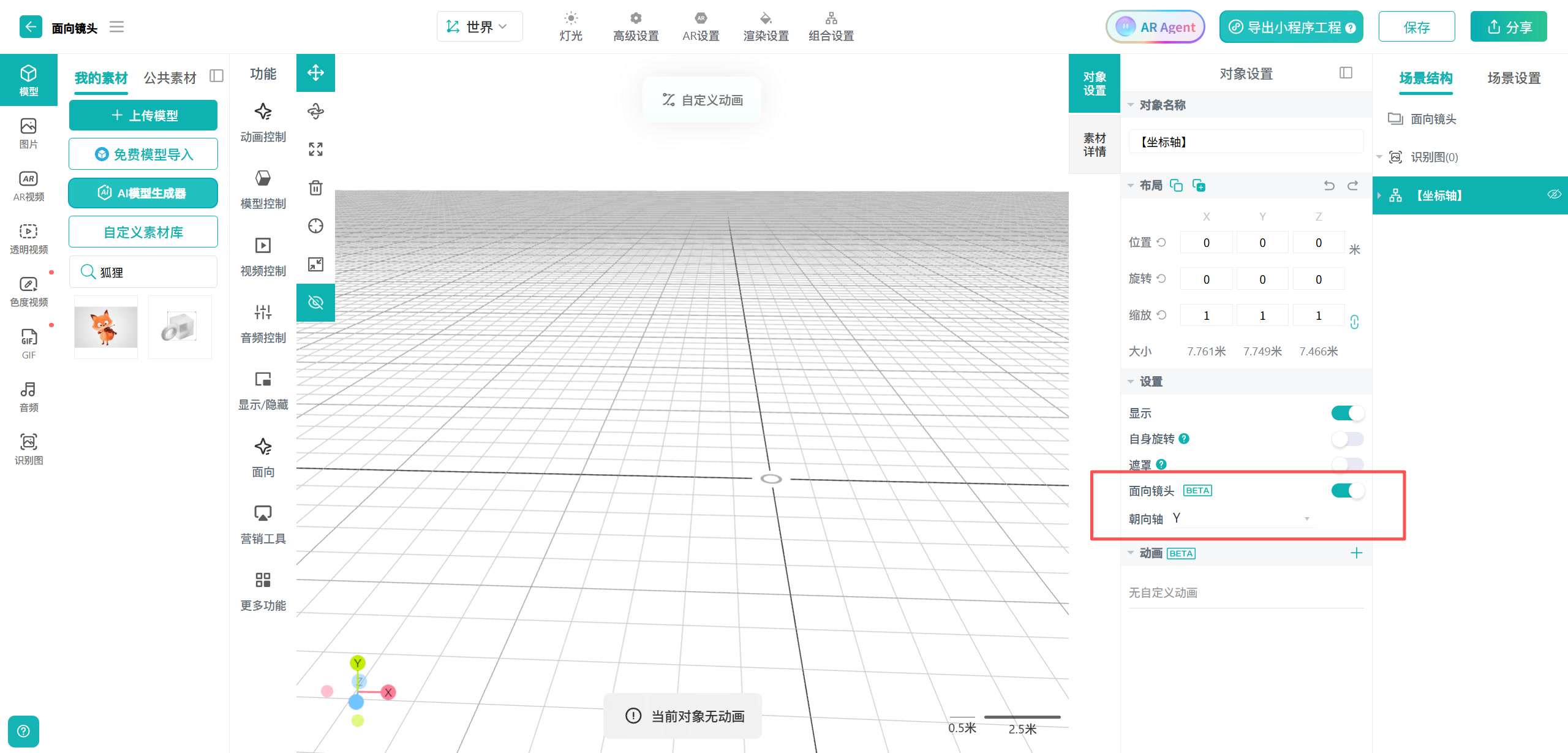
Task: Switch to 公共素材 tab
Action: pos(170,78)
